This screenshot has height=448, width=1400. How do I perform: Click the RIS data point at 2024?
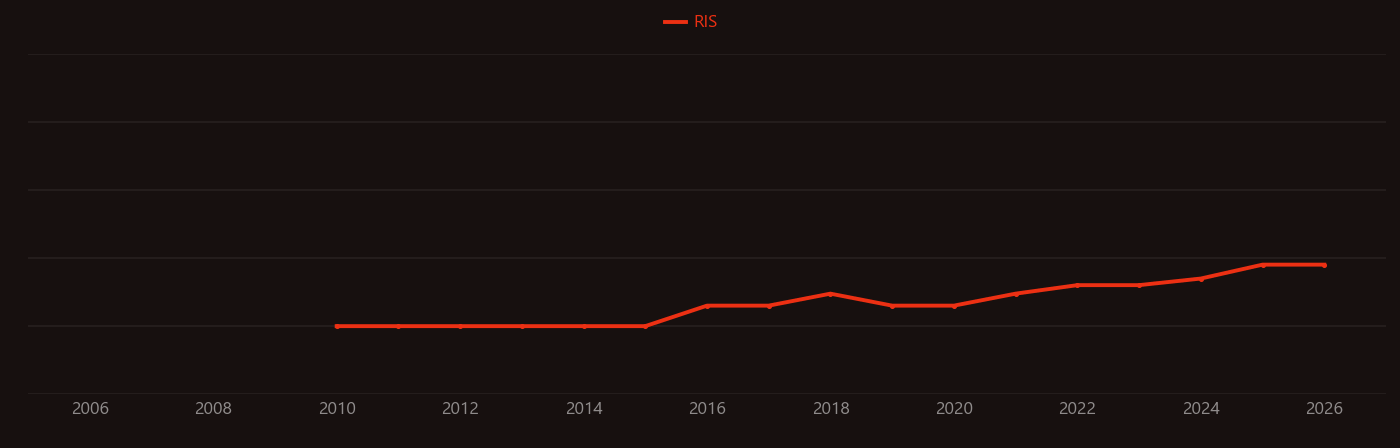(x=1201, y=279)
